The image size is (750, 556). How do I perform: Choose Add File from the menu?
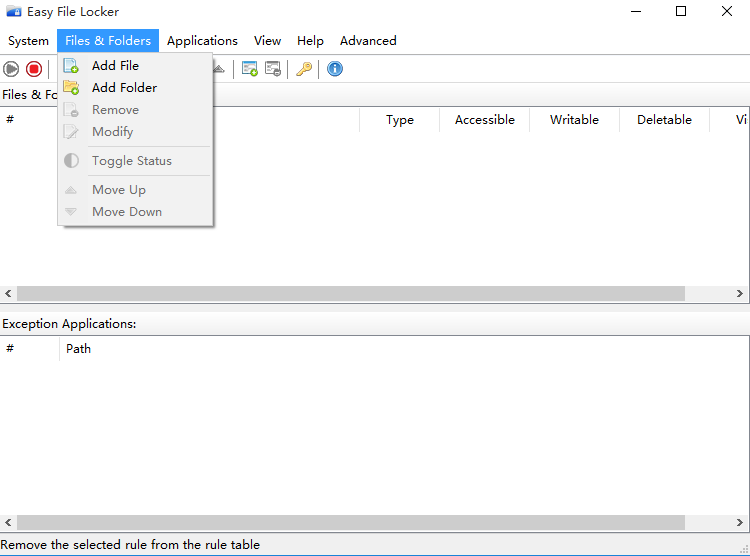(115, 66)
